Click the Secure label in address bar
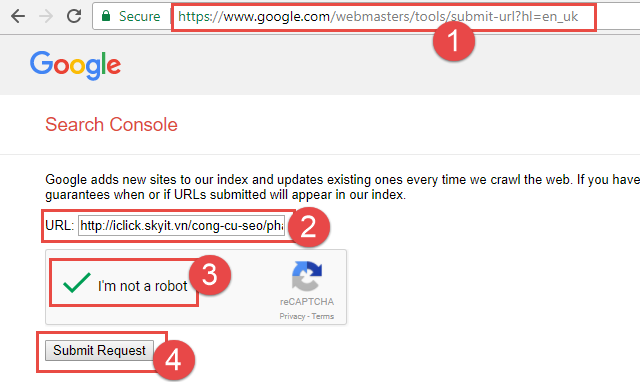The height and width of the screenshot is (382, 640). pyautogui.click(x=140, y=16)
